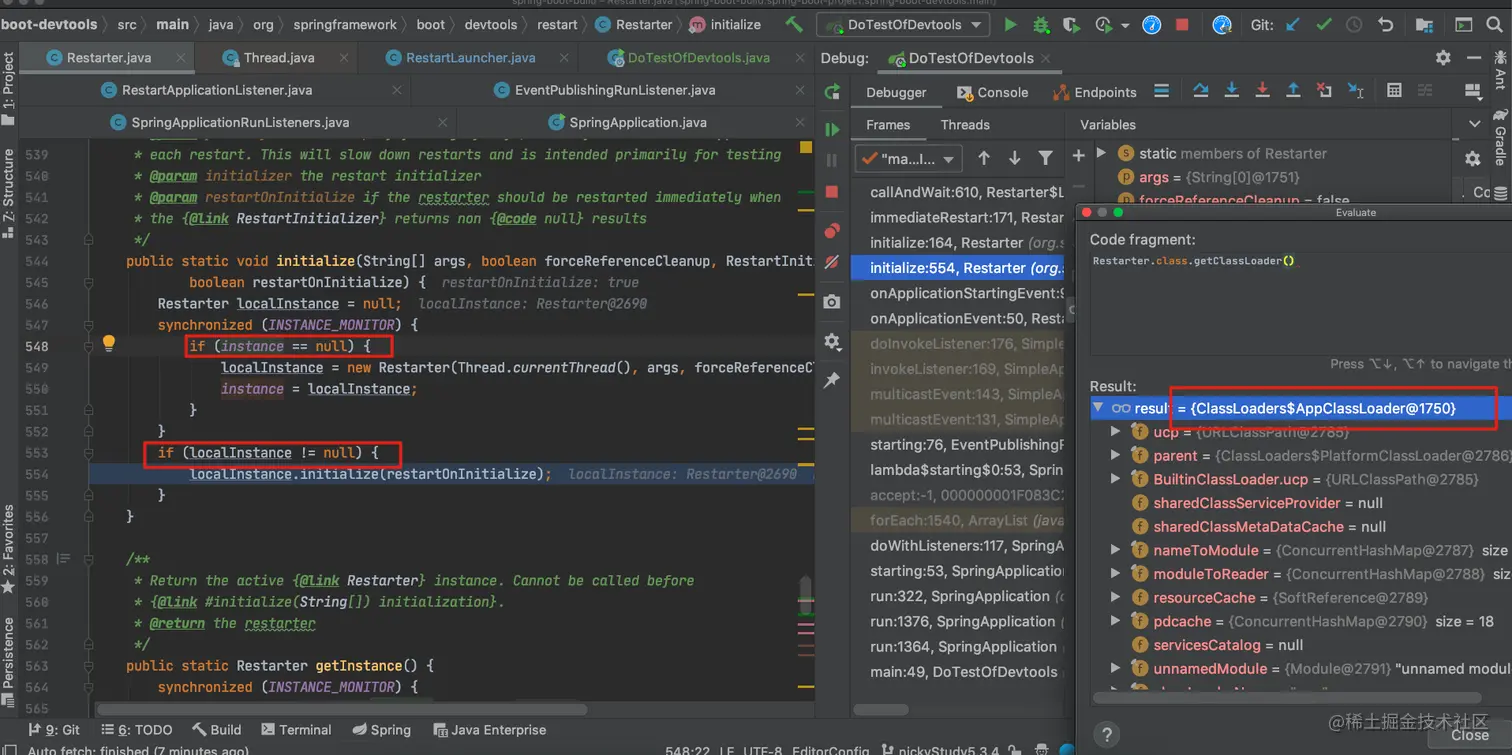The width and height of the screenshot is (1512, 755).
Task: Open the Spring tool window
Action: (380, 730)
